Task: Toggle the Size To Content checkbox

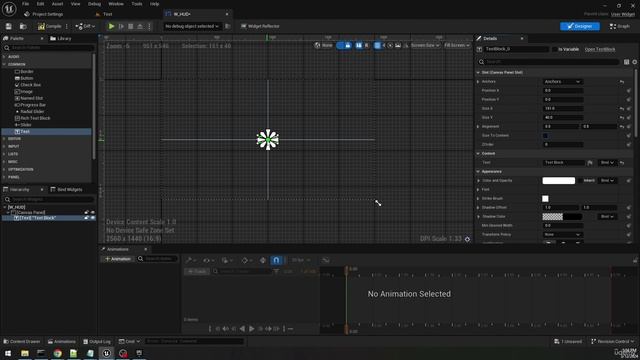Action: (545, 136)
